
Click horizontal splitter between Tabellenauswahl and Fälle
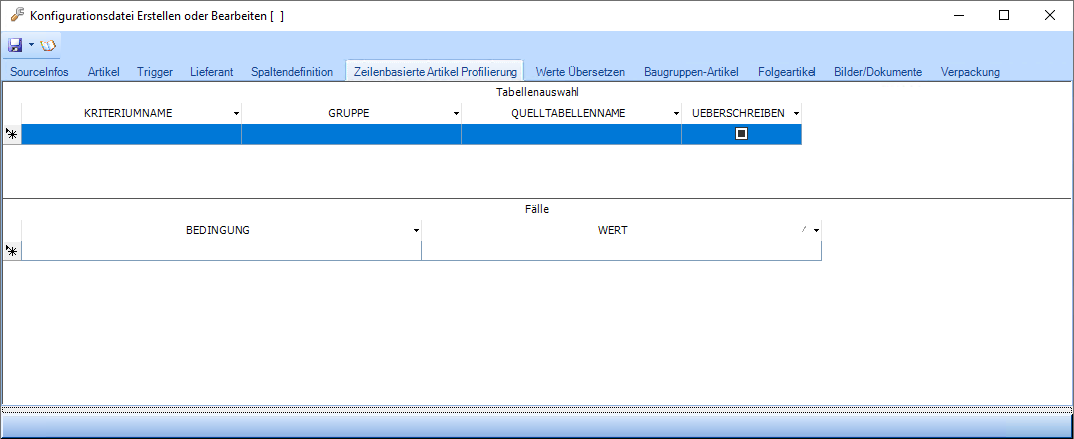pos(537,199)
